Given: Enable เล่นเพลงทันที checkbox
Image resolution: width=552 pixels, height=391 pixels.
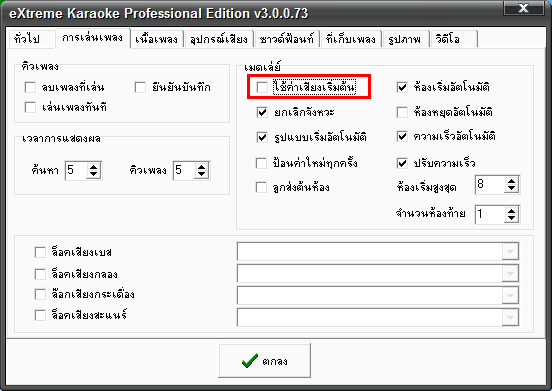Looking at the screenshot, I should click(30, 107).
